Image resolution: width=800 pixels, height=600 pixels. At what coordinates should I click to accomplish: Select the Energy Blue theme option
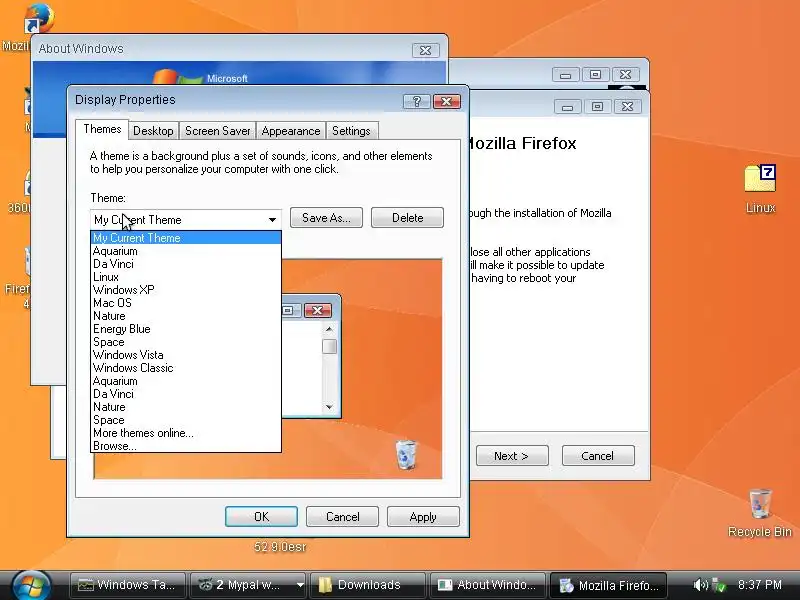[x=186, y=329]
